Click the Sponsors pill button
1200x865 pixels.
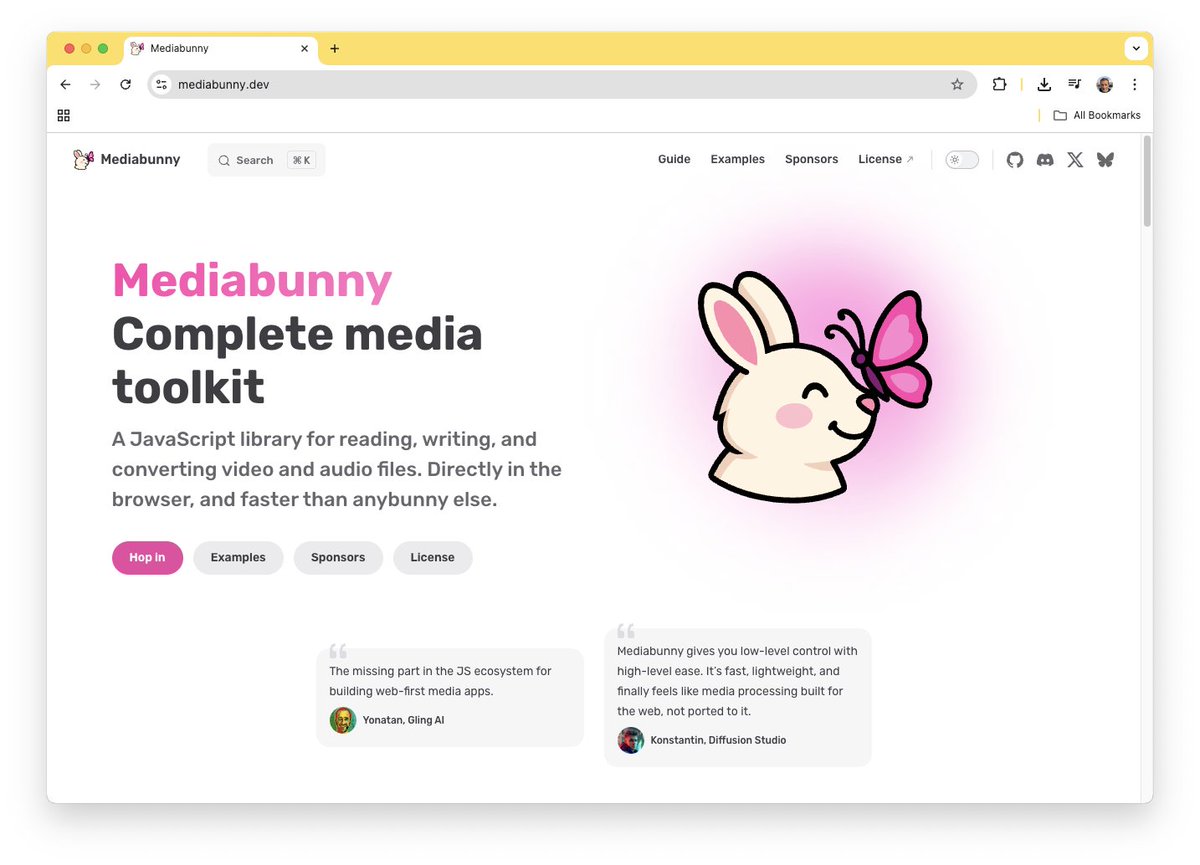point(338,558)
